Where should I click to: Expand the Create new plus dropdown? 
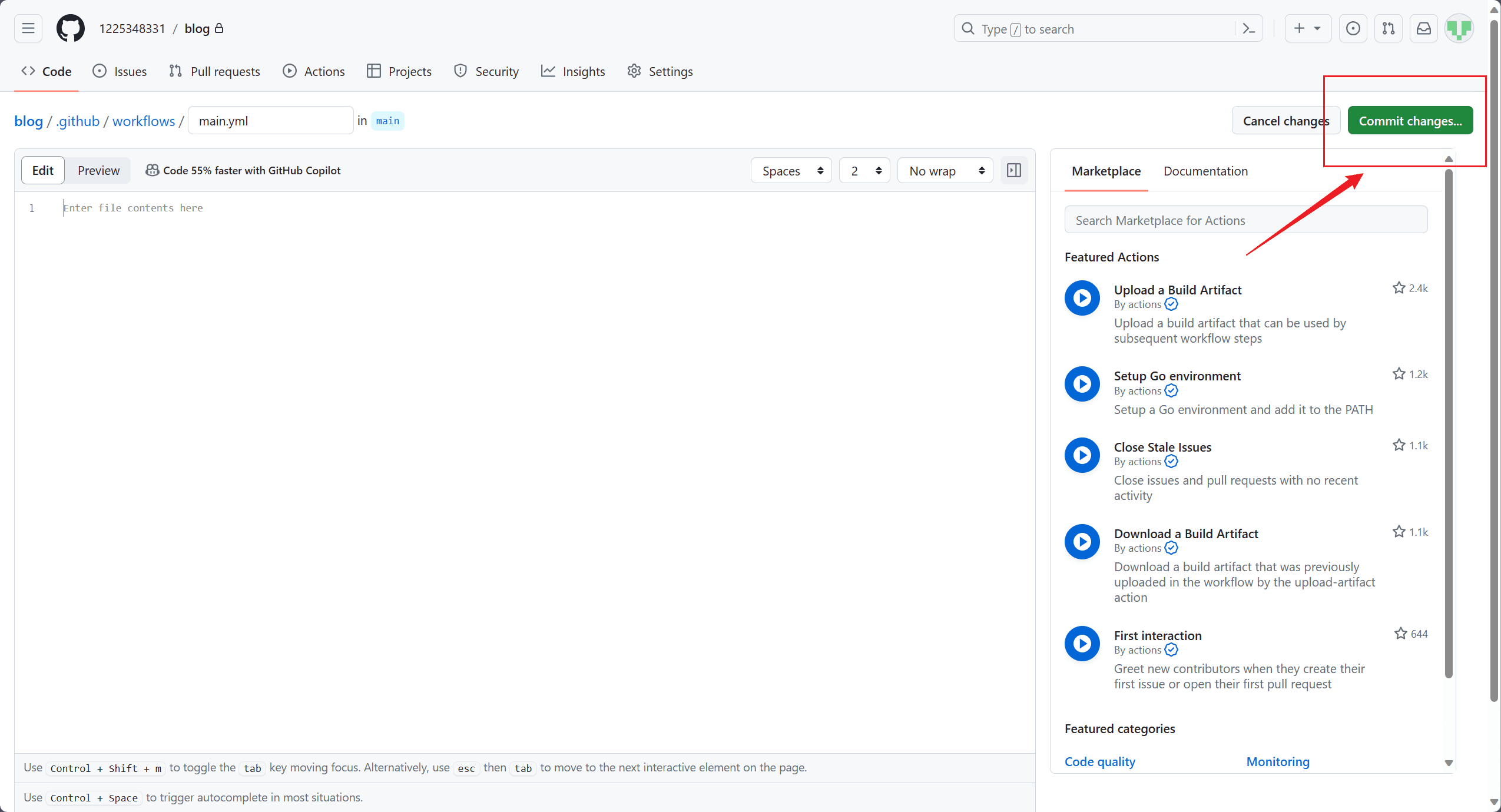tap(1307, 28)
